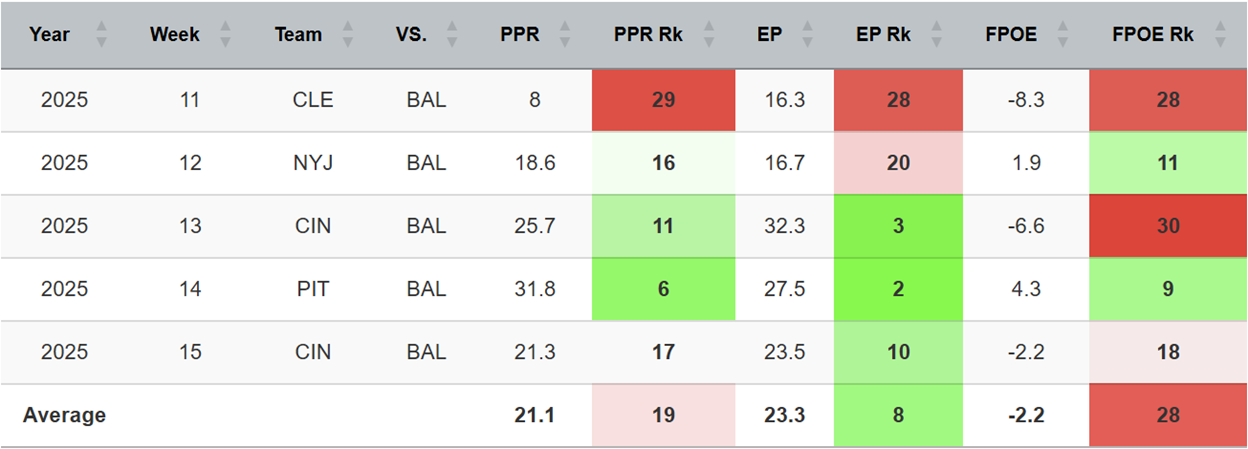The width and height of the screenshot is (1248, 449).
Task: Click the PPR column header text
Action: [520, 35]
